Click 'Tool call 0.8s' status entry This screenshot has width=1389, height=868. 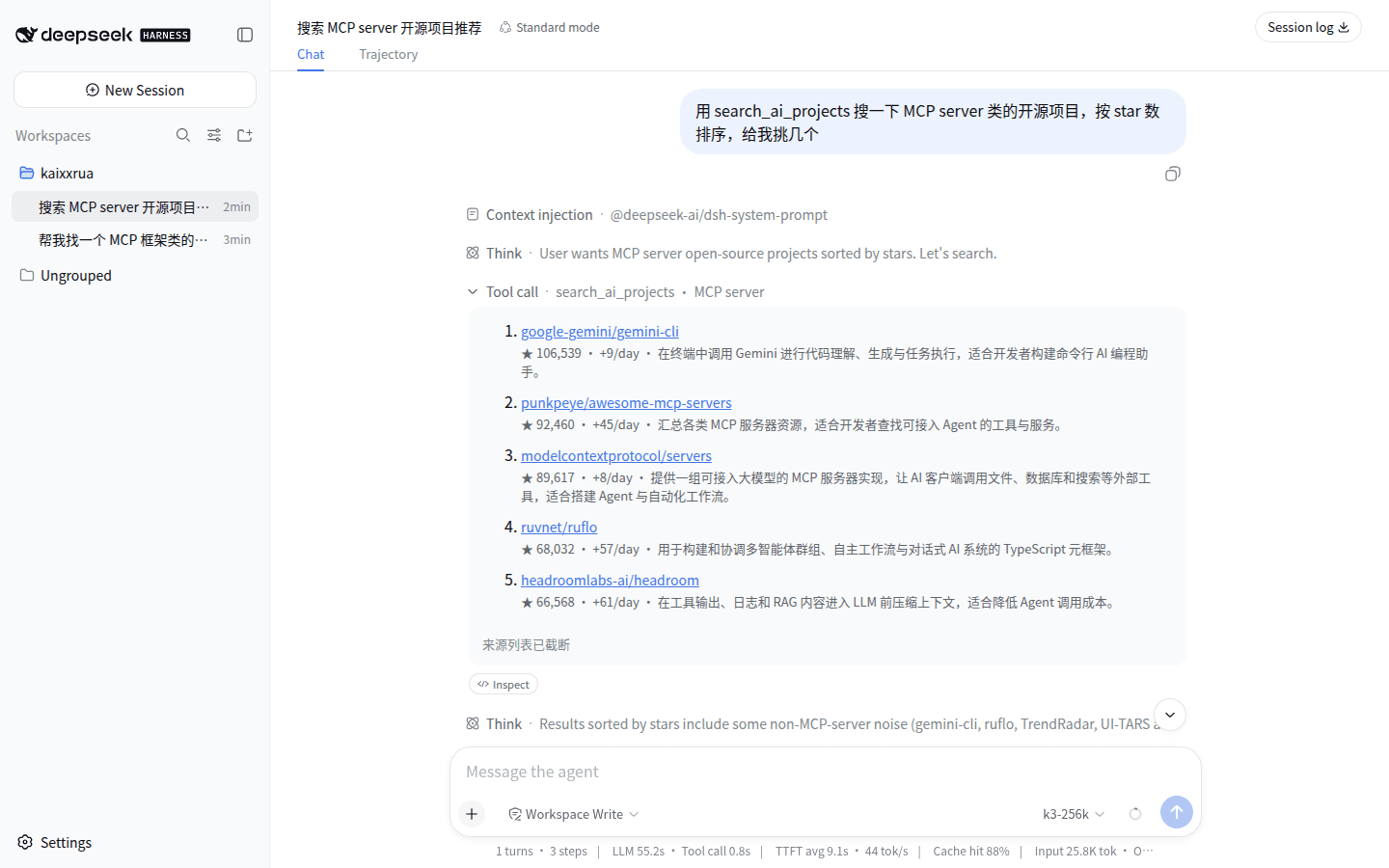click(716, 851)
